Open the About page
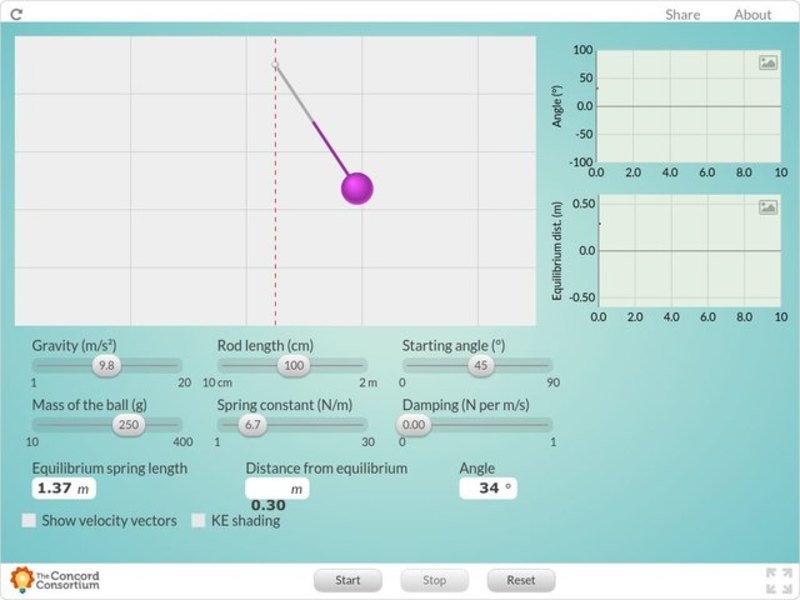This screenshot has width=800, height=600. point(752,14)
